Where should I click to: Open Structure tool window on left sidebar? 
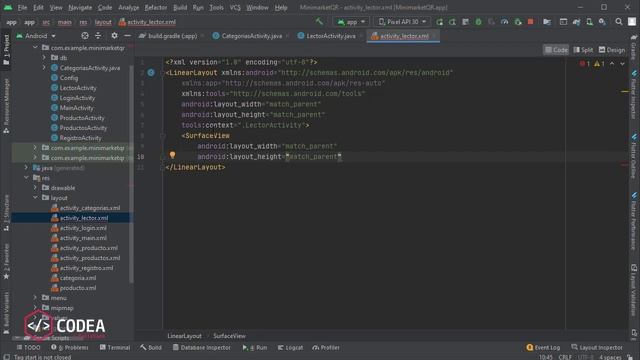point(6,213)
